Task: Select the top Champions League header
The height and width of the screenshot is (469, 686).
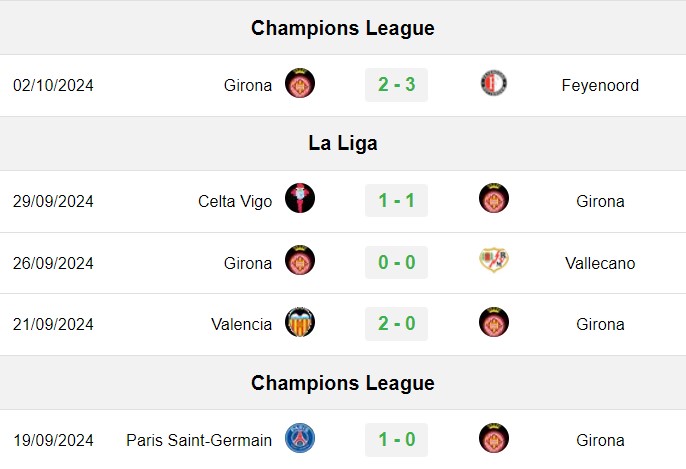Action: (x=343, y=28)
